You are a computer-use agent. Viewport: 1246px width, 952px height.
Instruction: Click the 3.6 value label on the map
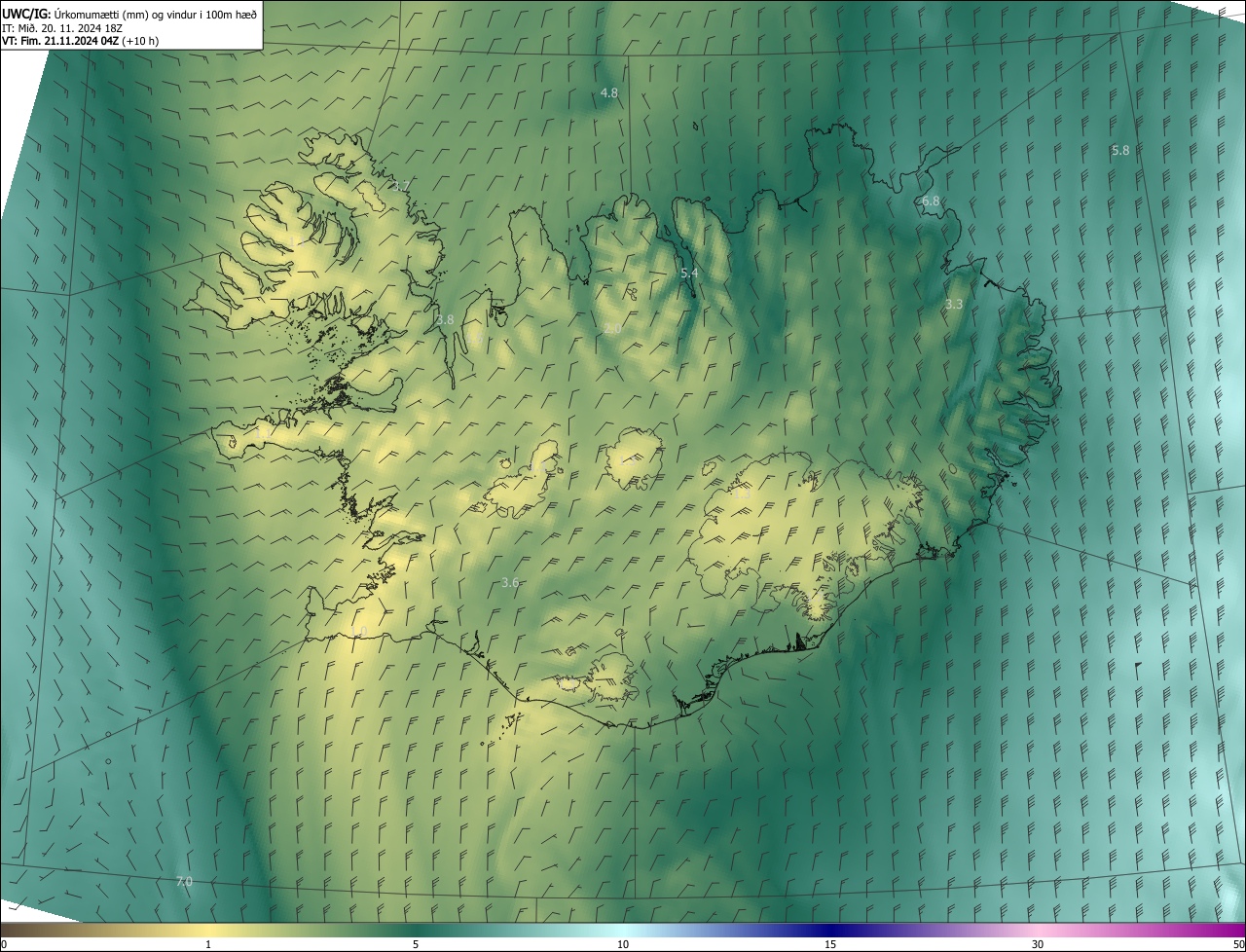point(510,583)
